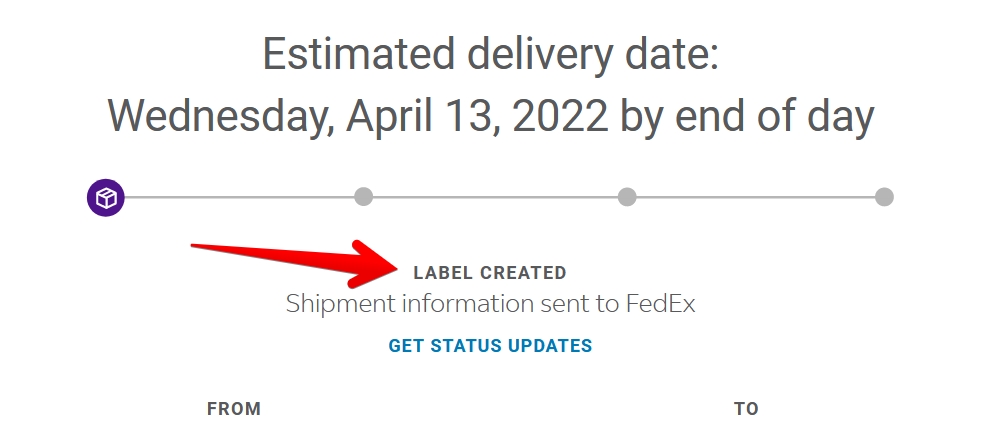Click the LABEL CREATED status text

[490, 273]
